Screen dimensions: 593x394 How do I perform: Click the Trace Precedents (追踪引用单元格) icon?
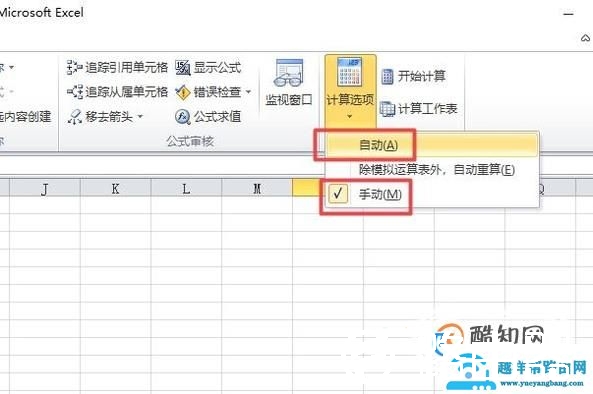click(x=75, y=67)
